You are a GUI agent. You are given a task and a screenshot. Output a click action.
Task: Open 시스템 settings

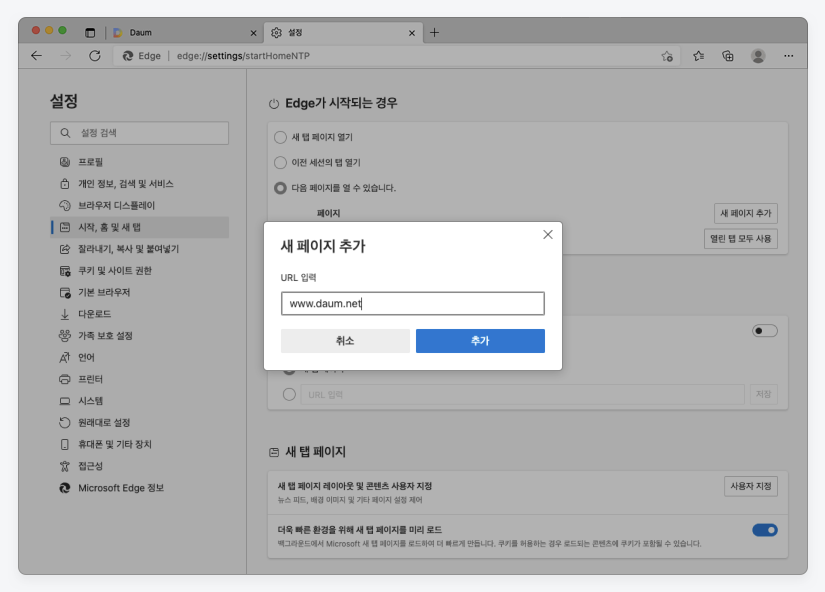click(x=139, y=401)
